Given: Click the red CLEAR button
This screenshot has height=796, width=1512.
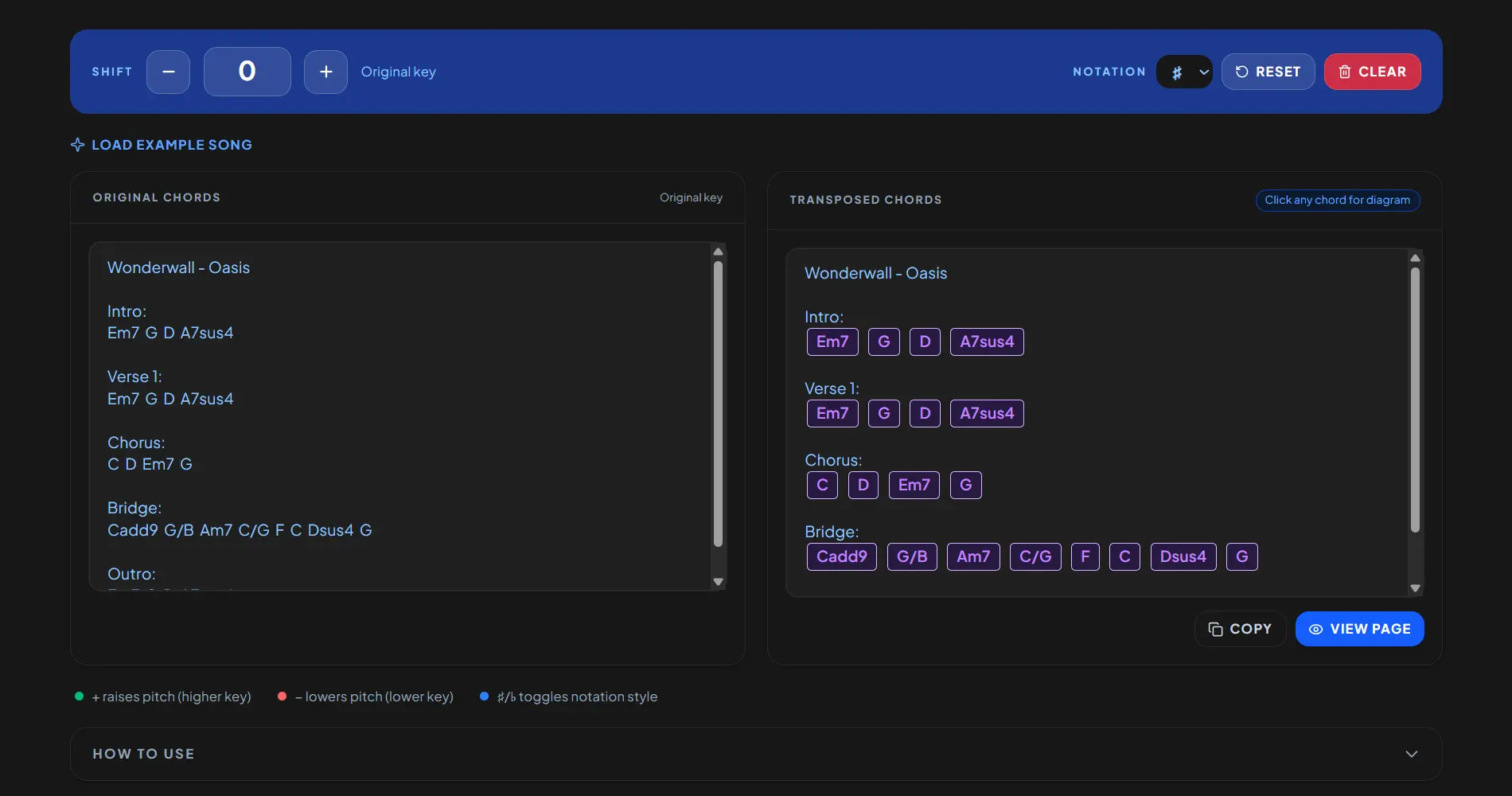Looking at the screenshot, I should pyautogui.click(x=1372, y=72).
